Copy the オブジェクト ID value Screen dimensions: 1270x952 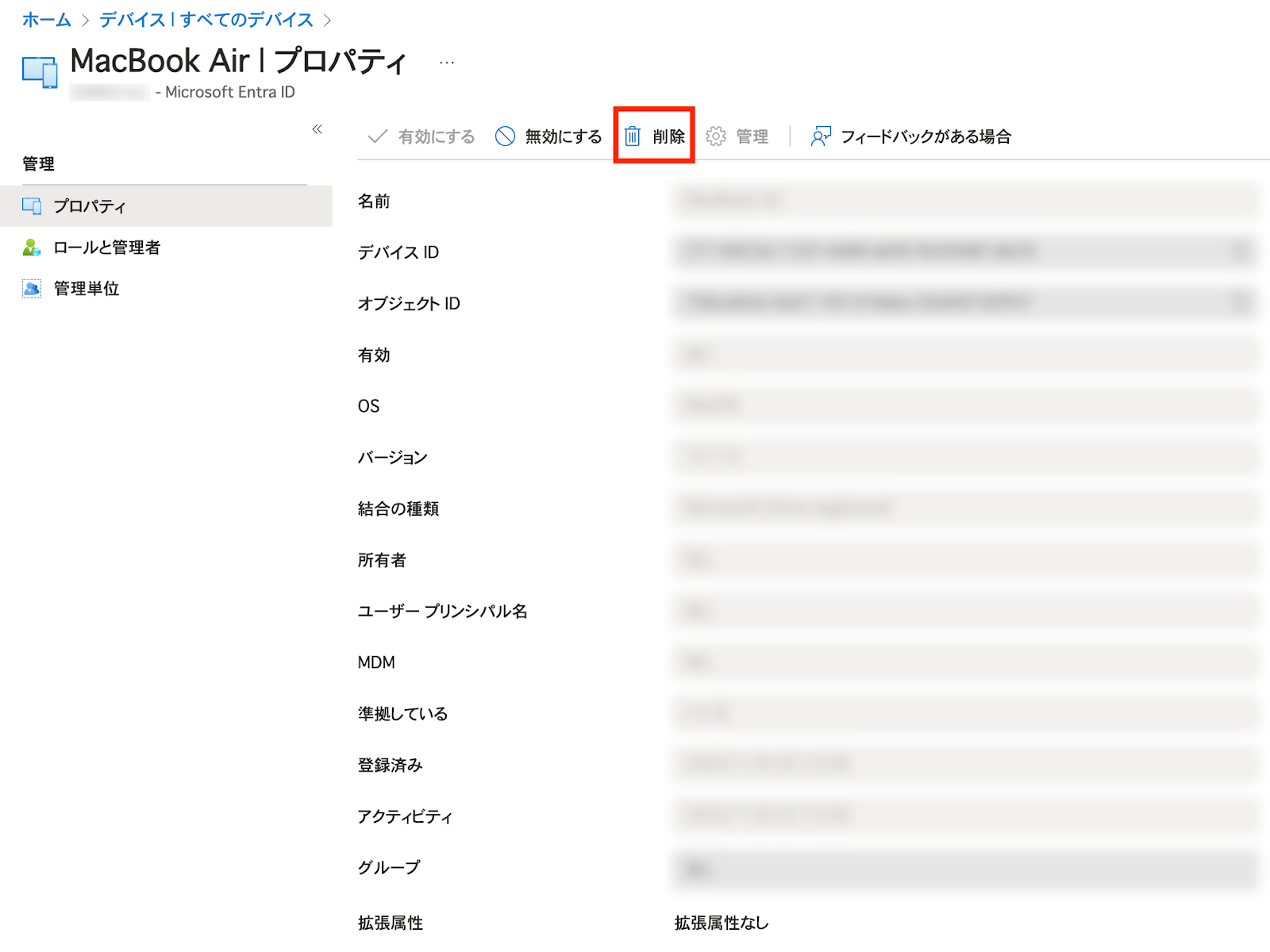pyautogui.click(x=1240, y=302)
